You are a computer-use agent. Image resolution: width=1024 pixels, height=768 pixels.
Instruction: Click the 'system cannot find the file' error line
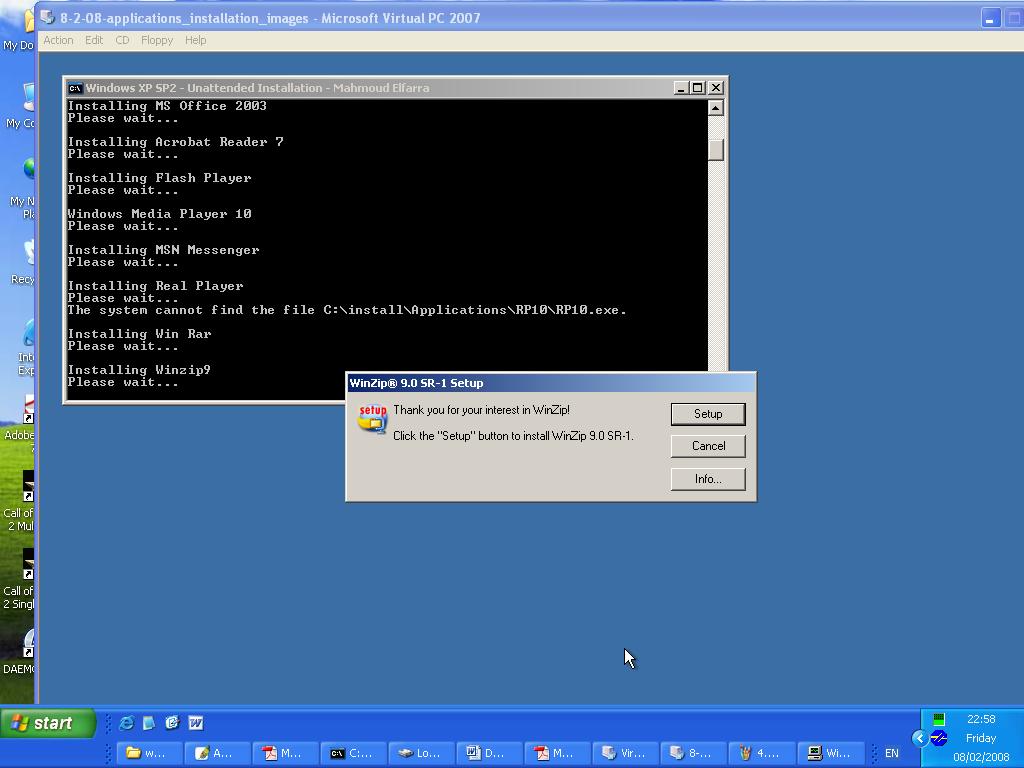pos(347,310)
